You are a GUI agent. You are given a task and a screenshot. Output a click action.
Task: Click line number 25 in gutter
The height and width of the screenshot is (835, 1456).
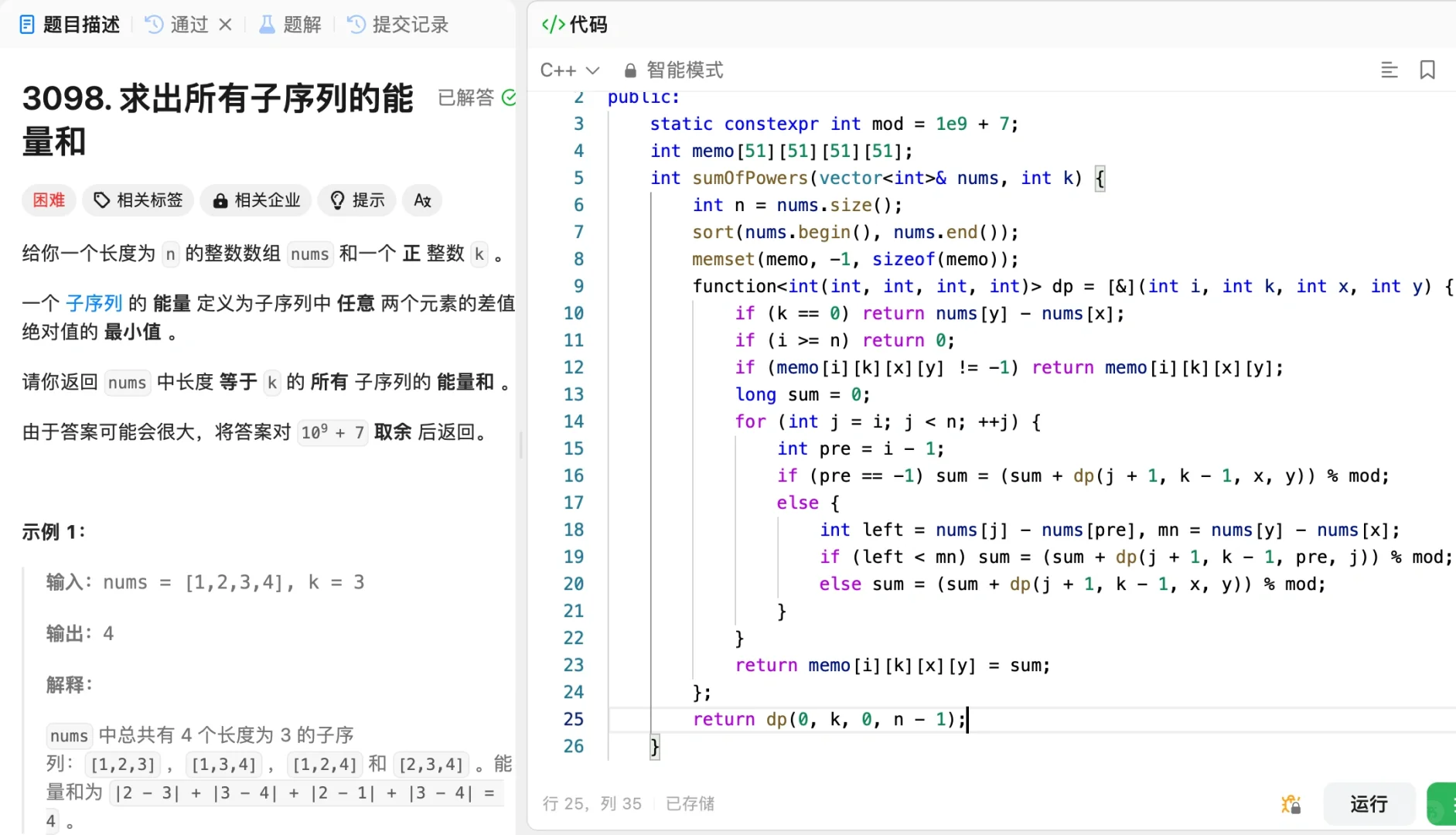(x=573, y=719)
